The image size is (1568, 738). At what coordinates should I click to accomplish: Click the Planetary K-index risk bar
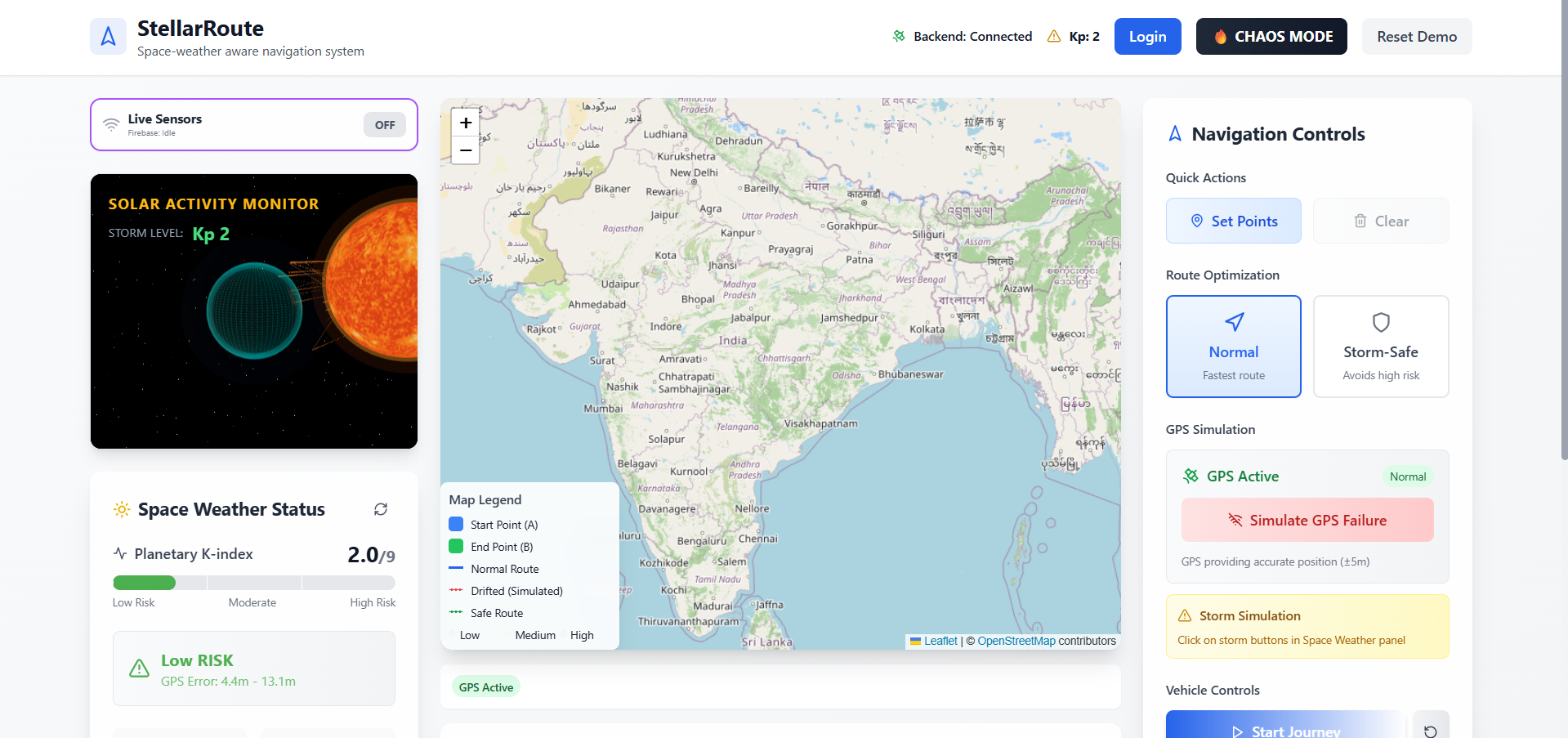click(x=253, y=582)
